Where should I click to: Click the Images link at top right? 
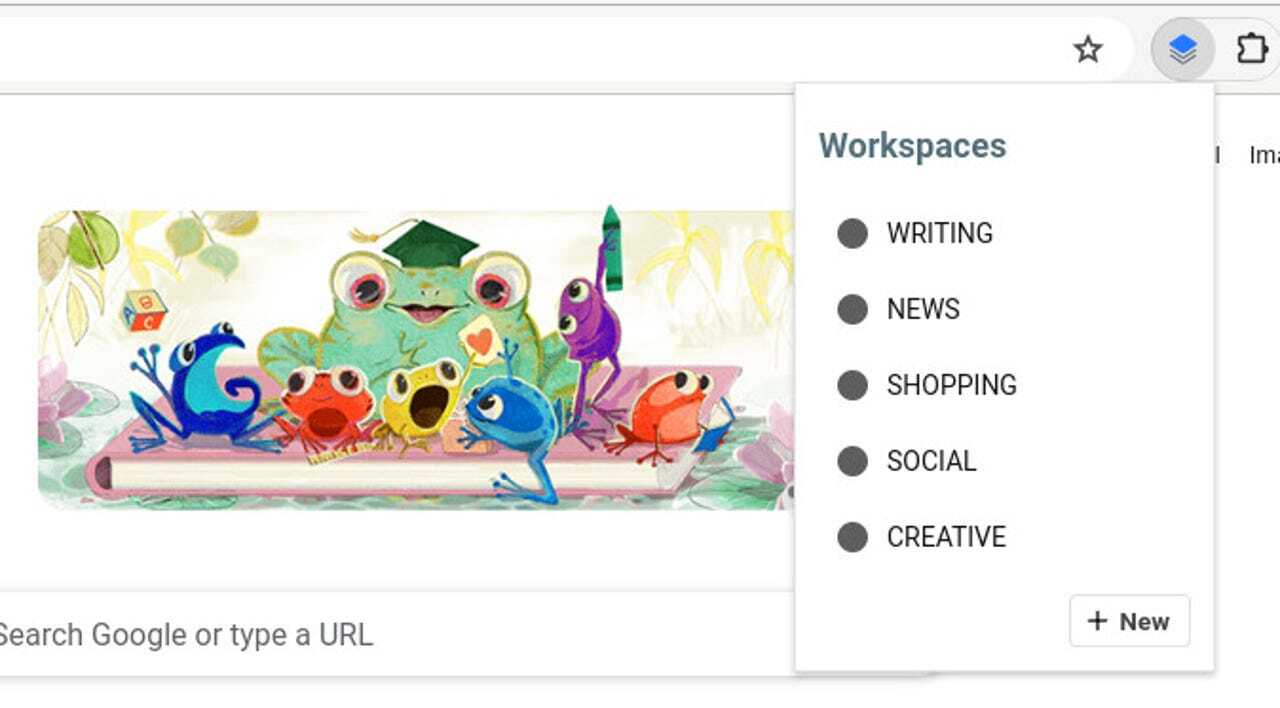pos(1264,155)
